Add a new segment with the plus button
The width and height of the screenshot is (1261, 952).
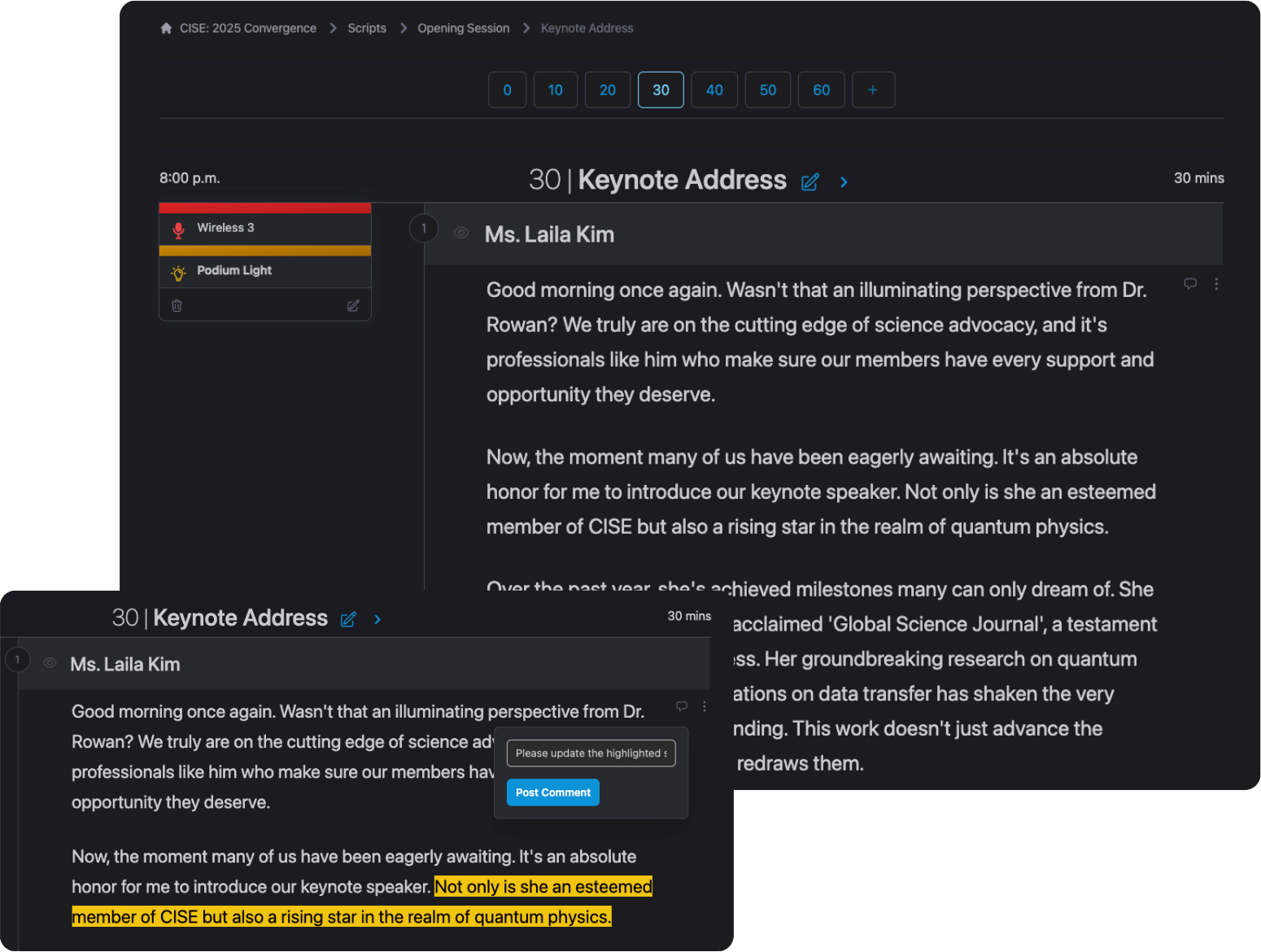[873, 90]
